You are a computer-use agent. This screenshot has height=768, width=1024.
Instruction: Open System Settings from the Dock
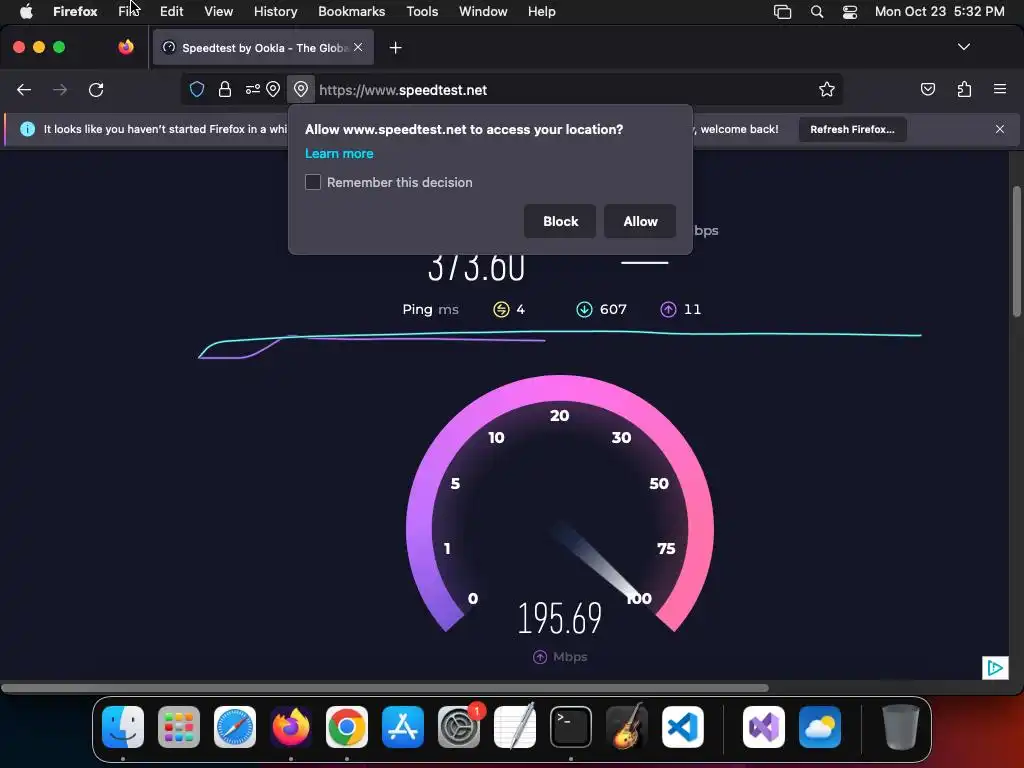click(x=458, y=727)
